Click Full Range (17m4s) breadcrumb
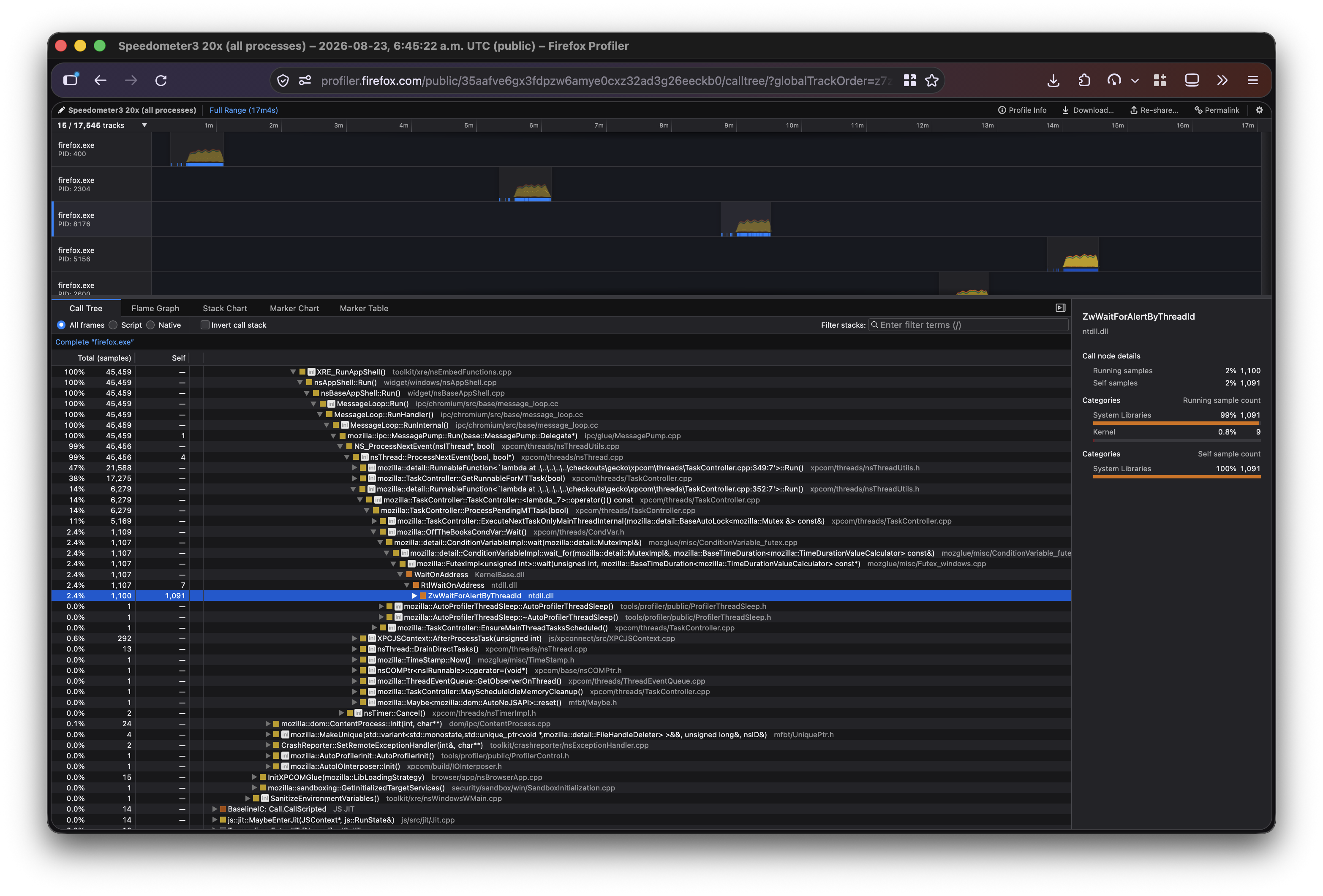The image size is (1323, 896). pos(244,110)
